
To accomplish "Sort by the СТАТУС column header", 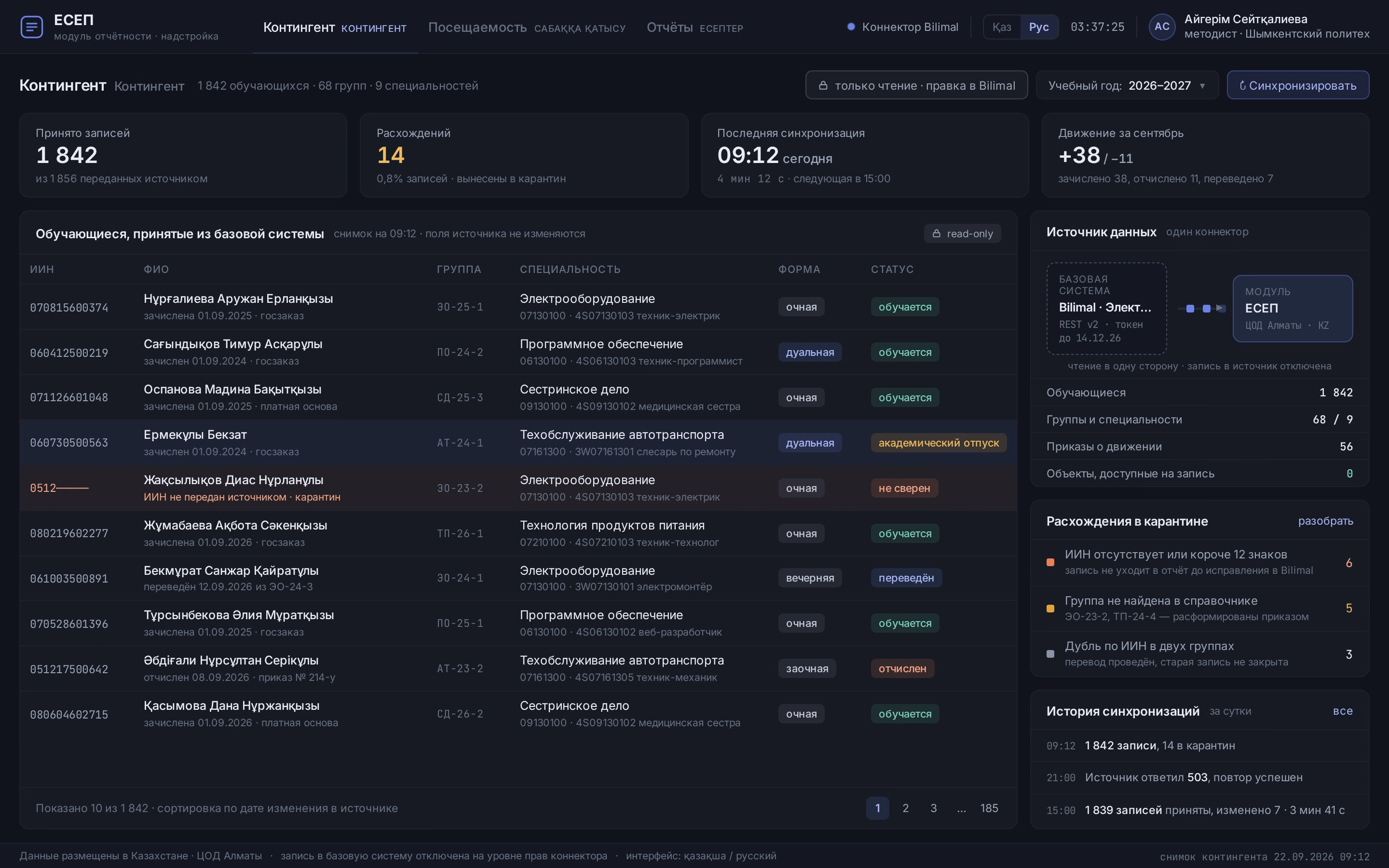I will coord(892,269).
